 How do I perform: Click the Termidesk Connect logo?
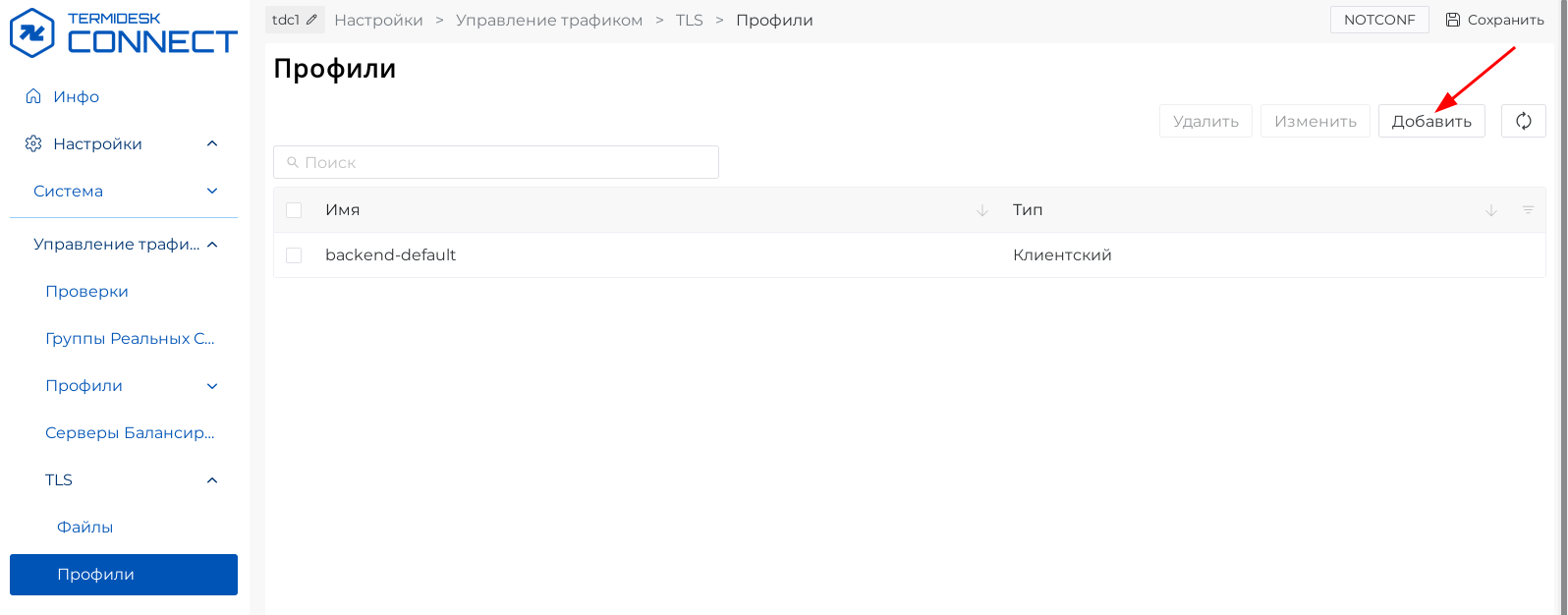pos(123,32)
